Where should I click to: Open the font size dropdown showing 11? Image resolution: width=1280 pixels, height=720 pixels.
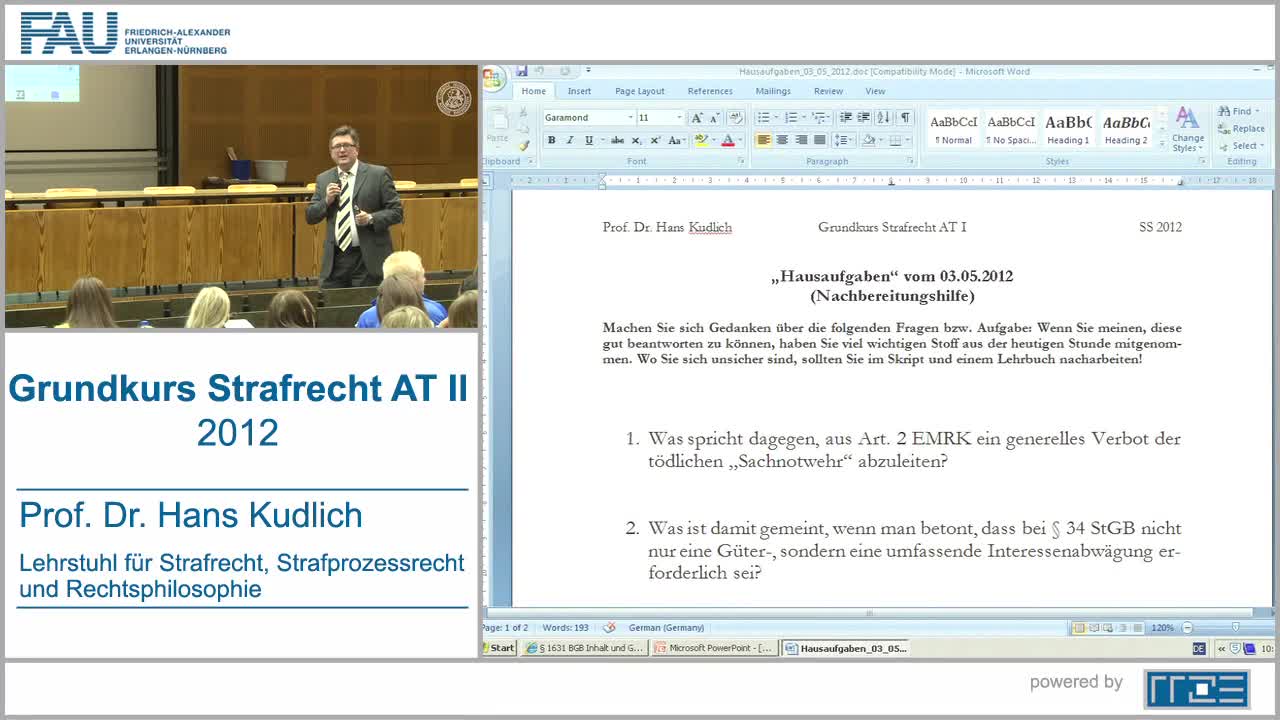tap(680, 118)
